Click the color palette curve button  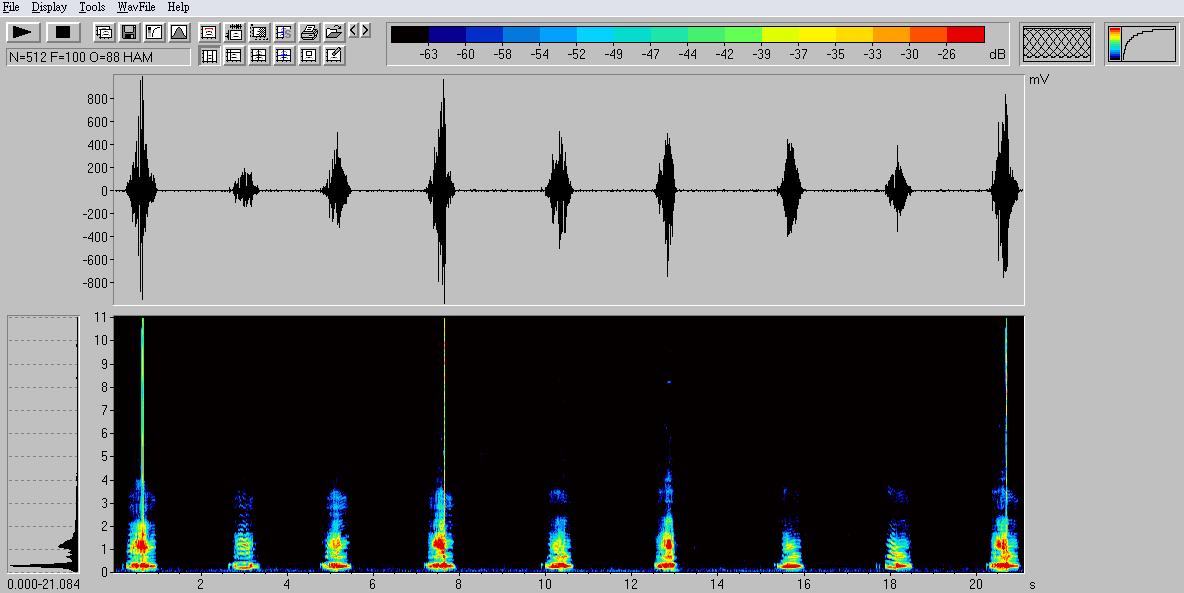[1141, 44]
